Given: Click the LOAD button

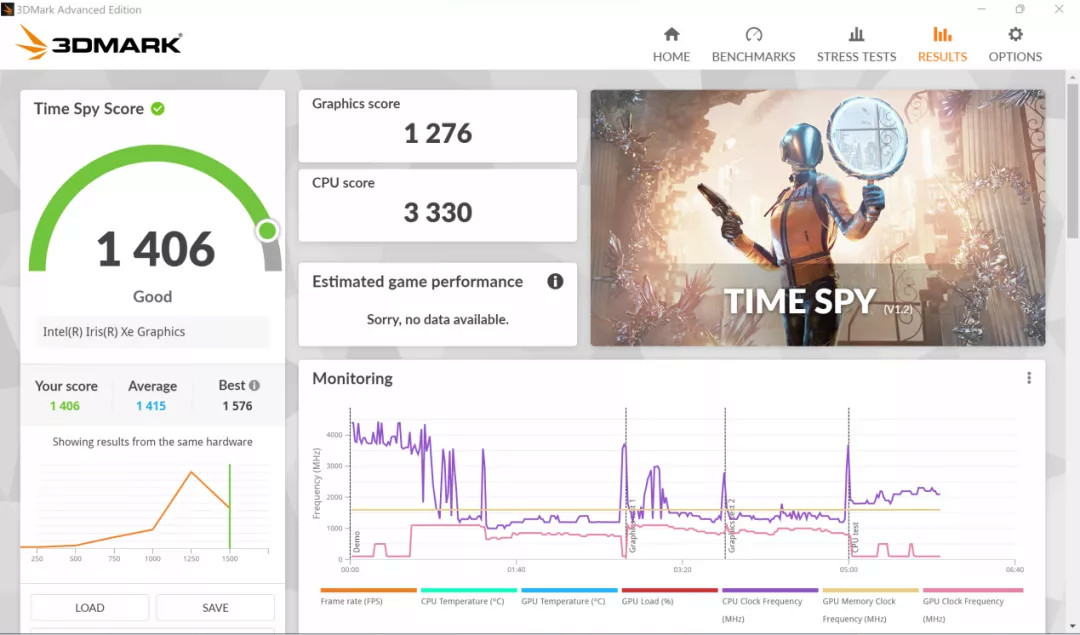Looking at the screenshot, I should point(90,607).
